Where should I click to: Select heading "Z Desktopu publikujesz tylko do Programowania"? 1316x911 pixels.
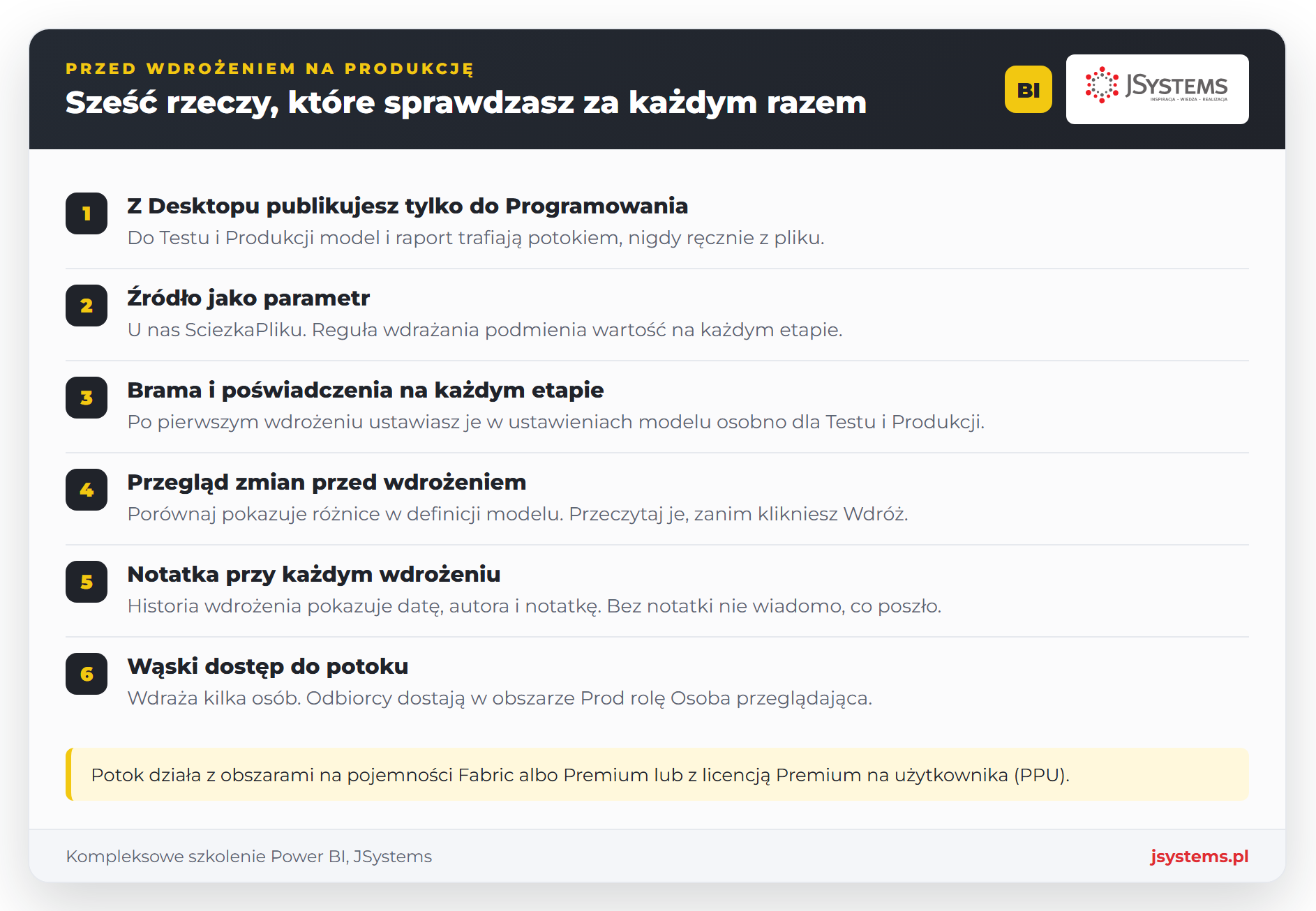407,206
